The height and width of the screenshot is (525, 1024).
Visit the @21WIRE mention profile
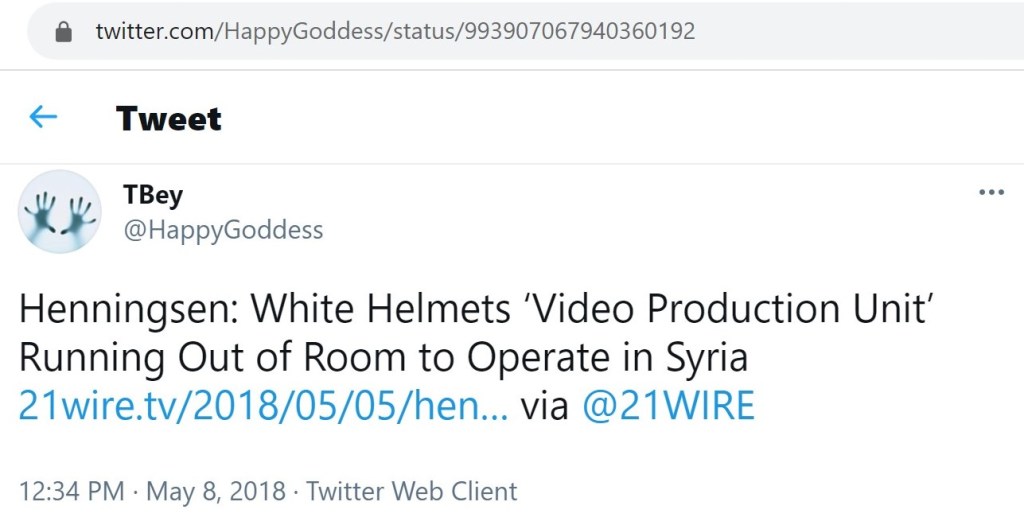(668, 406)
